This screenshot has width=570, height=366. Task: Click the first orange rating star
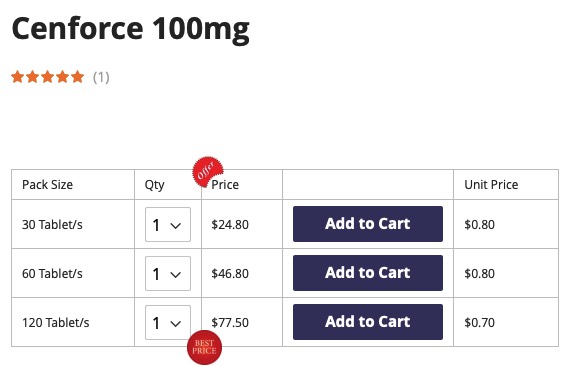[17, 77]
